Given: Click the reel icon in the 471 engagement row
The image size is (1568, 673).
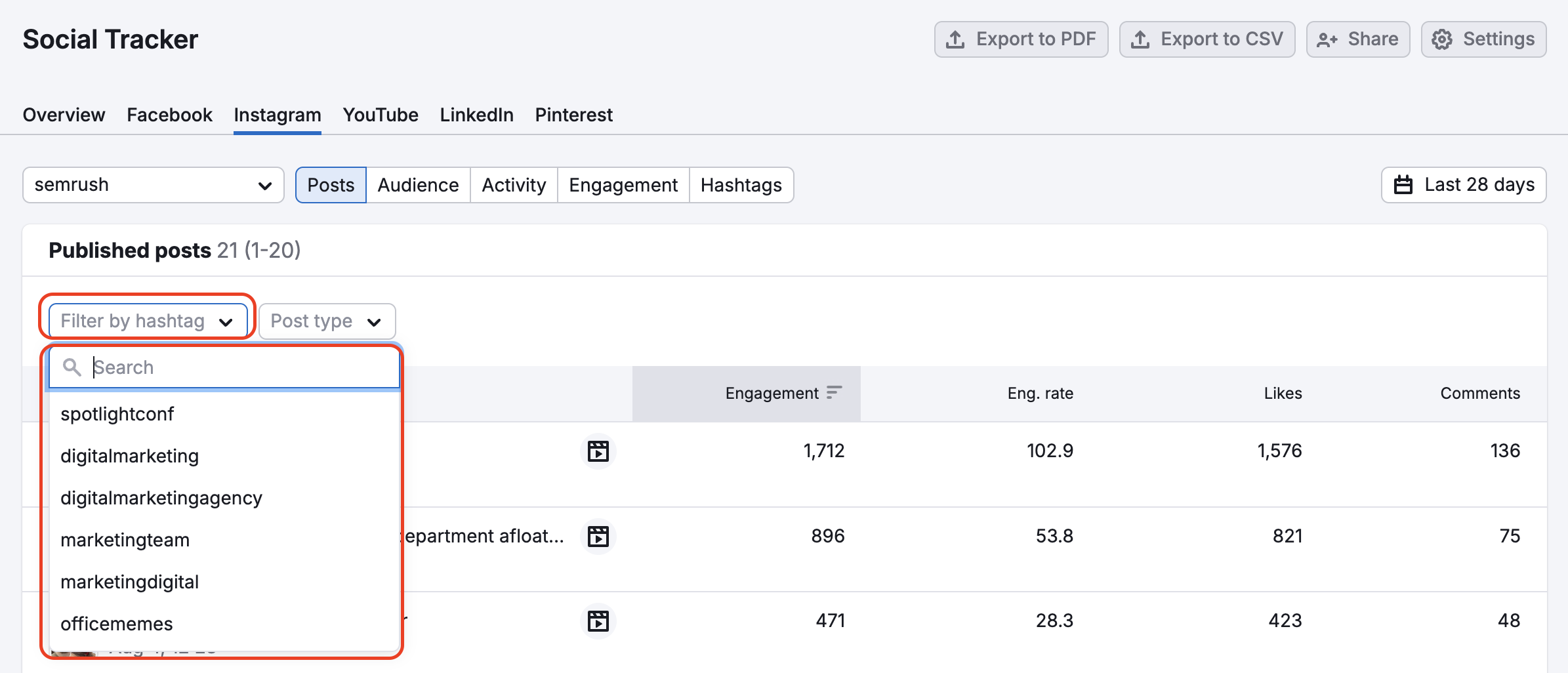Looking at the screenshot, I should (x=598, y=621).
